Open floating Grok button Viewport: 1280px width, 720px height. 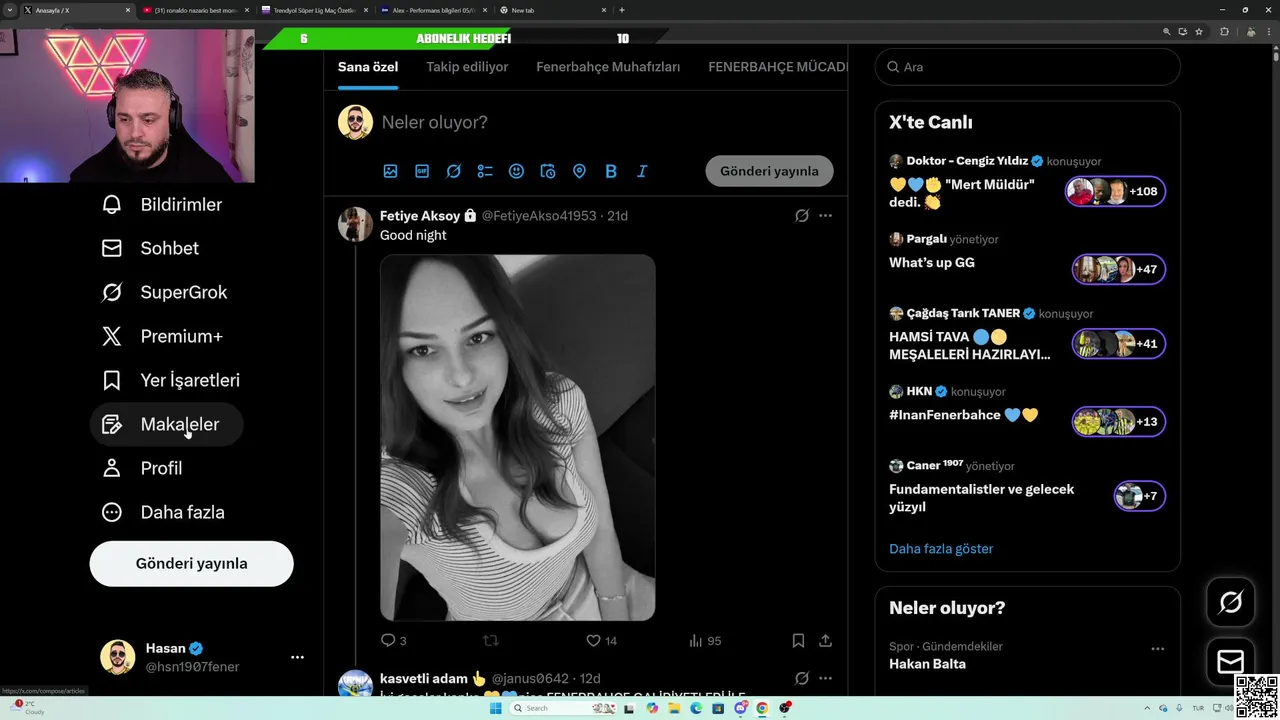point(1230,602)
